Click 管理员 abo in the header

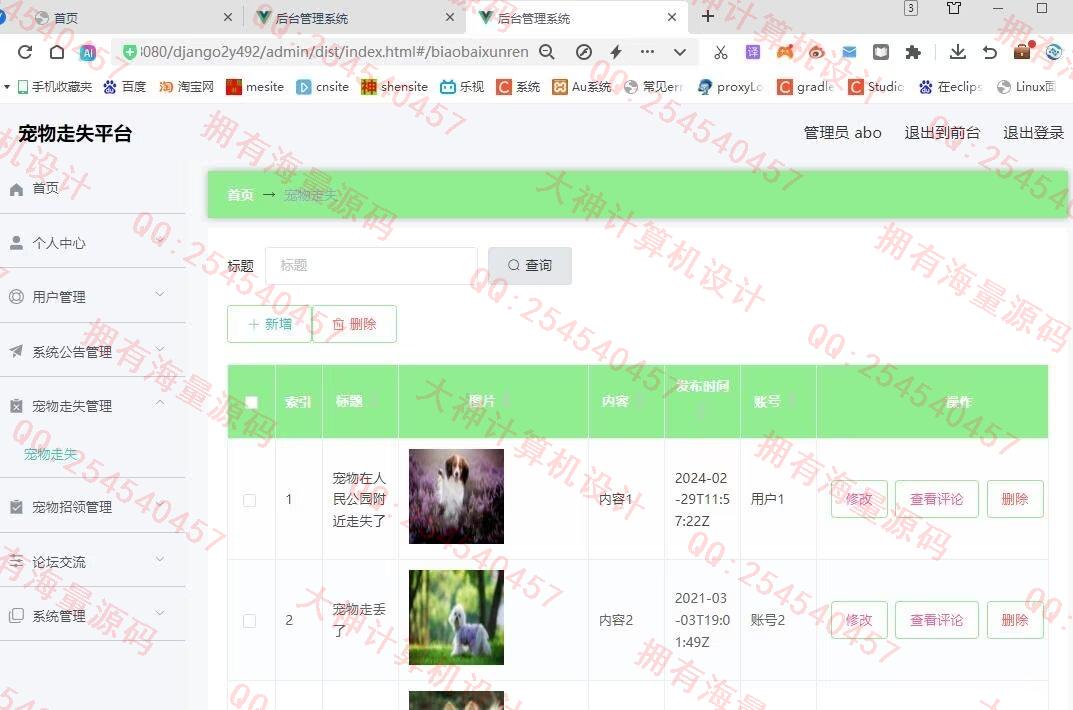point(842,133)
